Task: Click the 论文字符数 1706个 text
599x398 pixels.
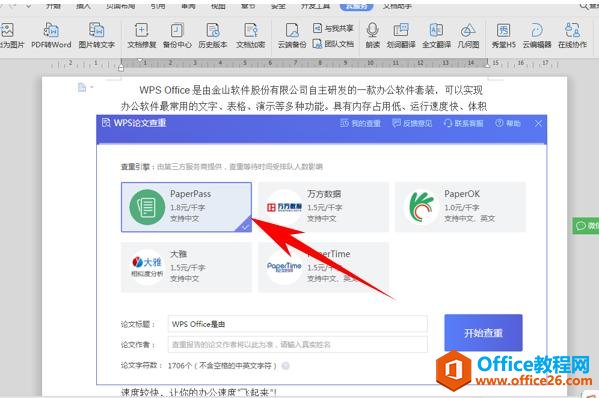Action: click(x=199, y=366)
